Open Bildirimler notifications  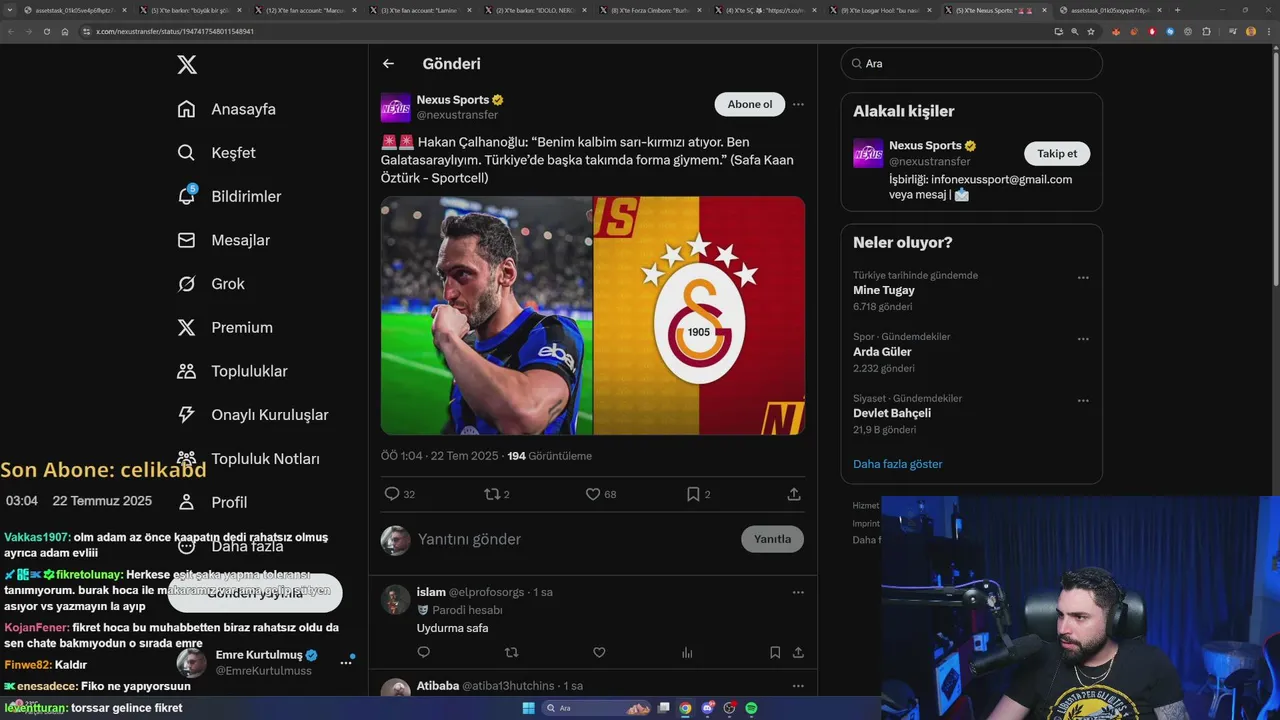pos(229,196)
